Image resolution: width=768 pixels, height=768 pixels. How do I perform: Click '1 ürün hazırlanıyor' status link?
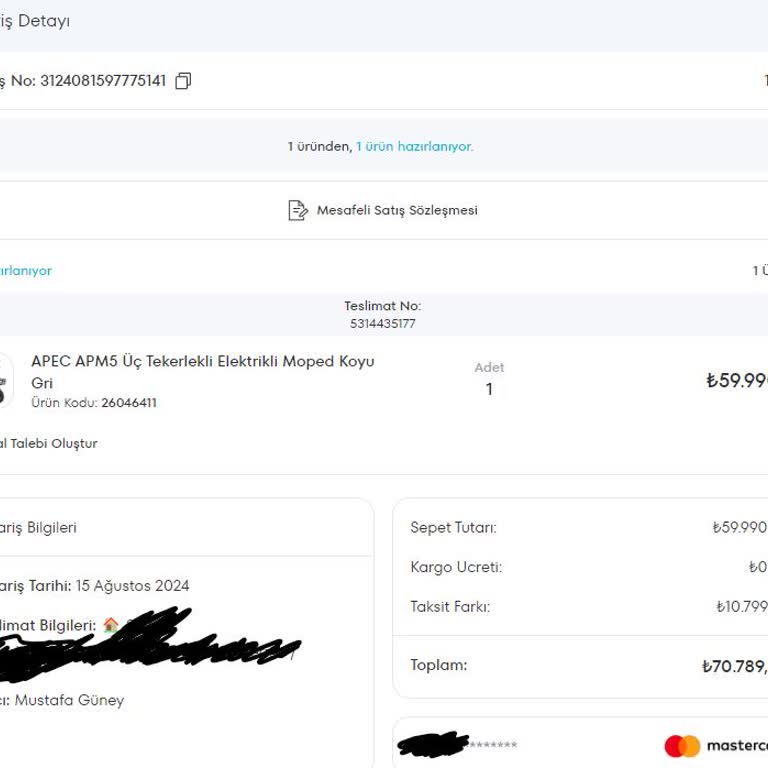414,146
